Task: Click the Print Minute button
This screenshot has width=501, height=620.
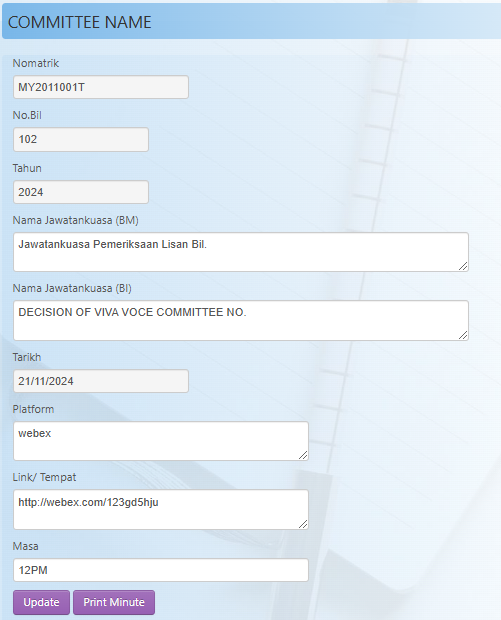Action: click(114, 602)
